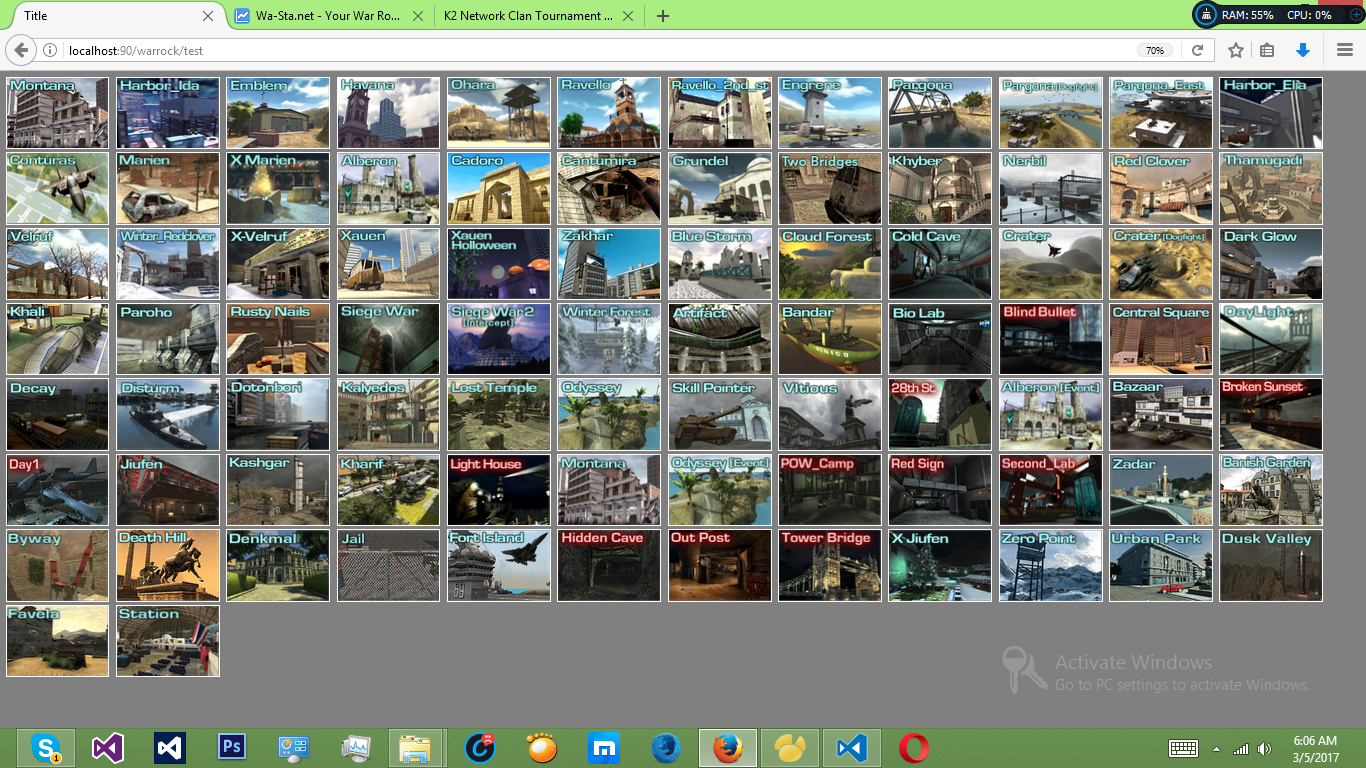Open File Explorer from the taskbar
This screenshot has width=1366, height=768.
point(415,748)
